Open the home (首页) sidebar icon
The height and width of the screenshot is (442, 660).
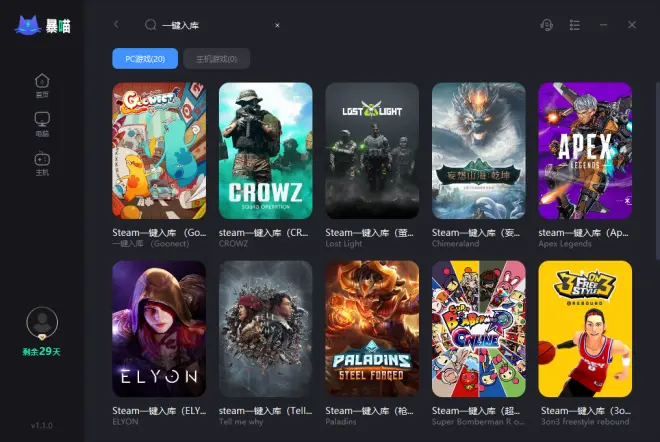coord(42,86)
